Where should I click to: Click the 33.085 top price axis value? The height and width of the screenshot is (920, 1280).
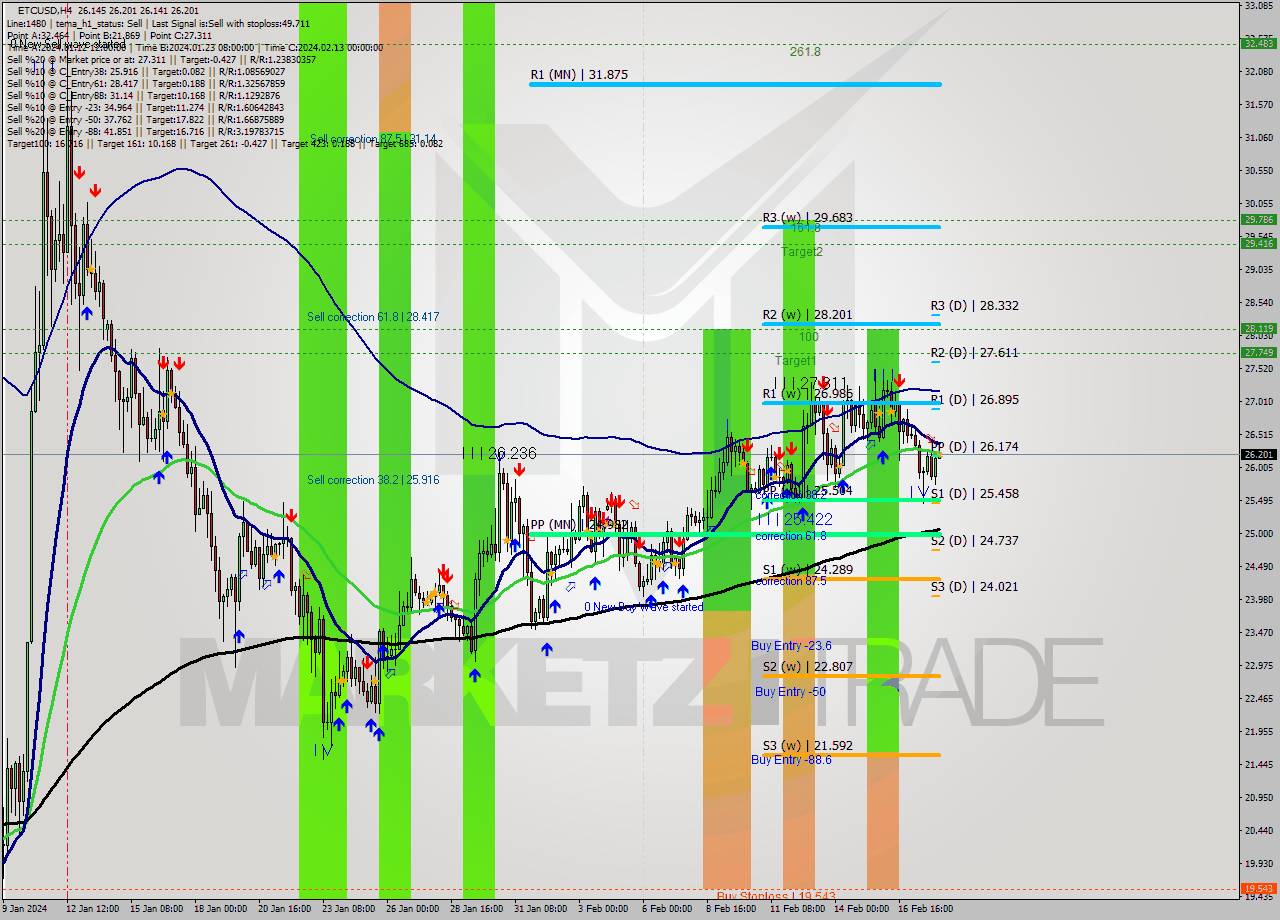tap(1258, 6)
